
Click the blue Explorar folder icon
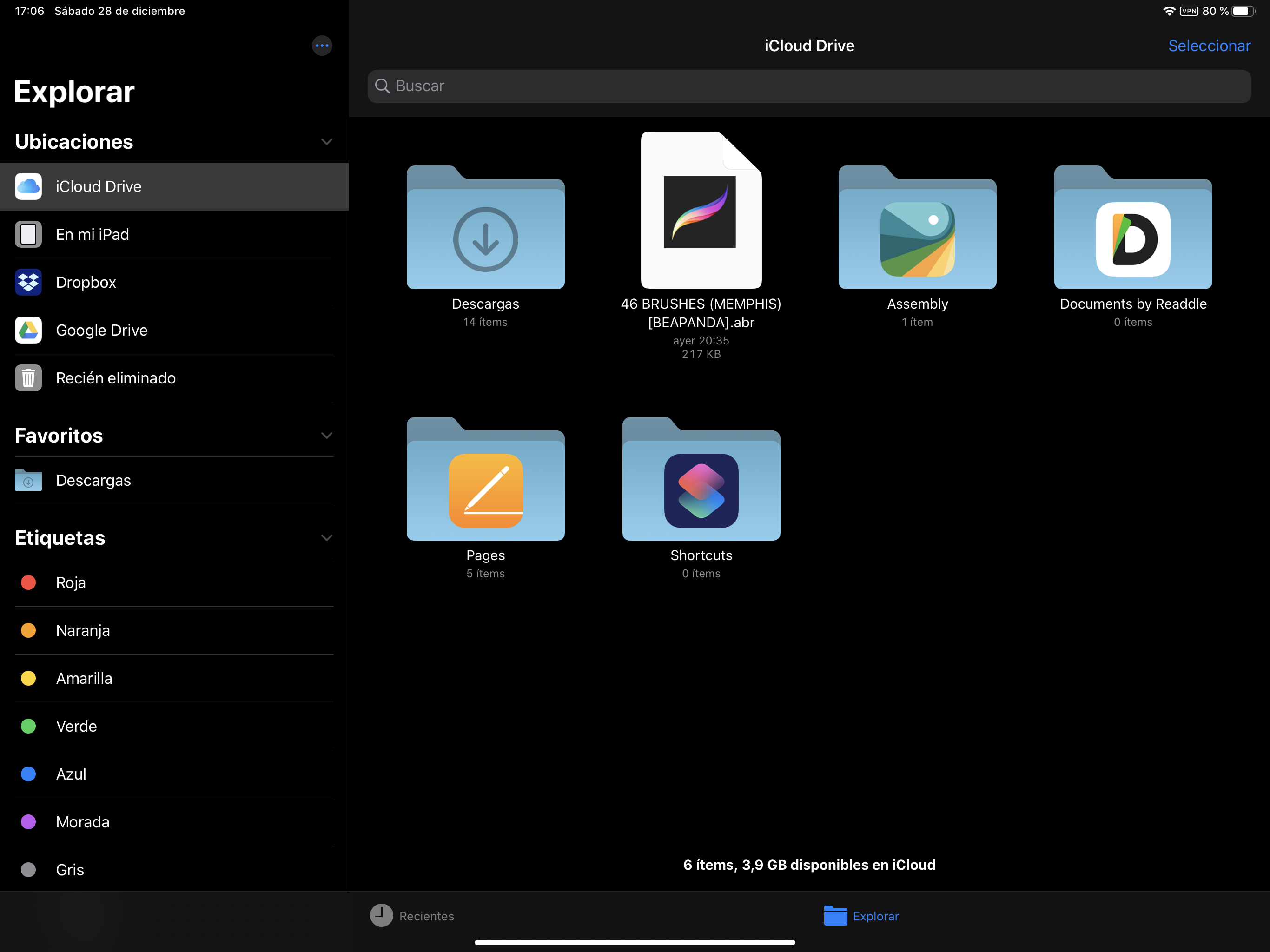pyautogui.click(x=835, y=915)
